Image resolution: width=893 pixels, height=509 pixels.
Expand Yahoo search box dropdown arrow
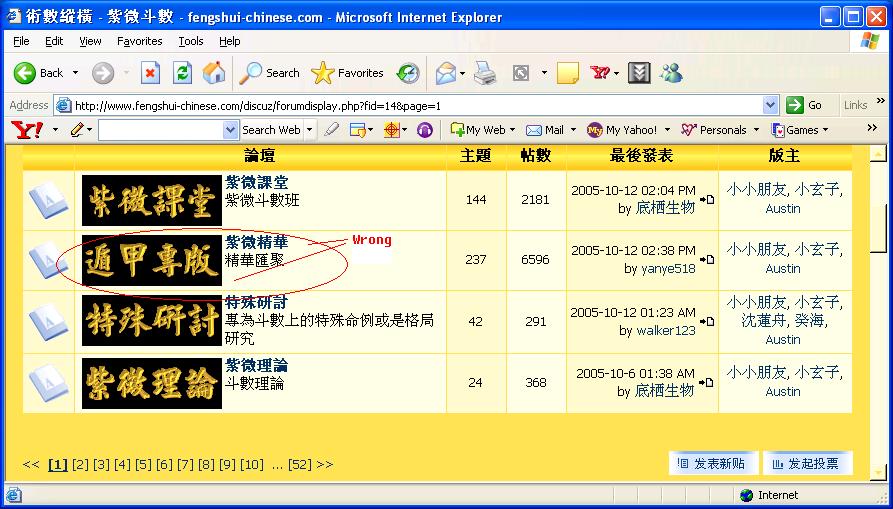click(230, 130)
